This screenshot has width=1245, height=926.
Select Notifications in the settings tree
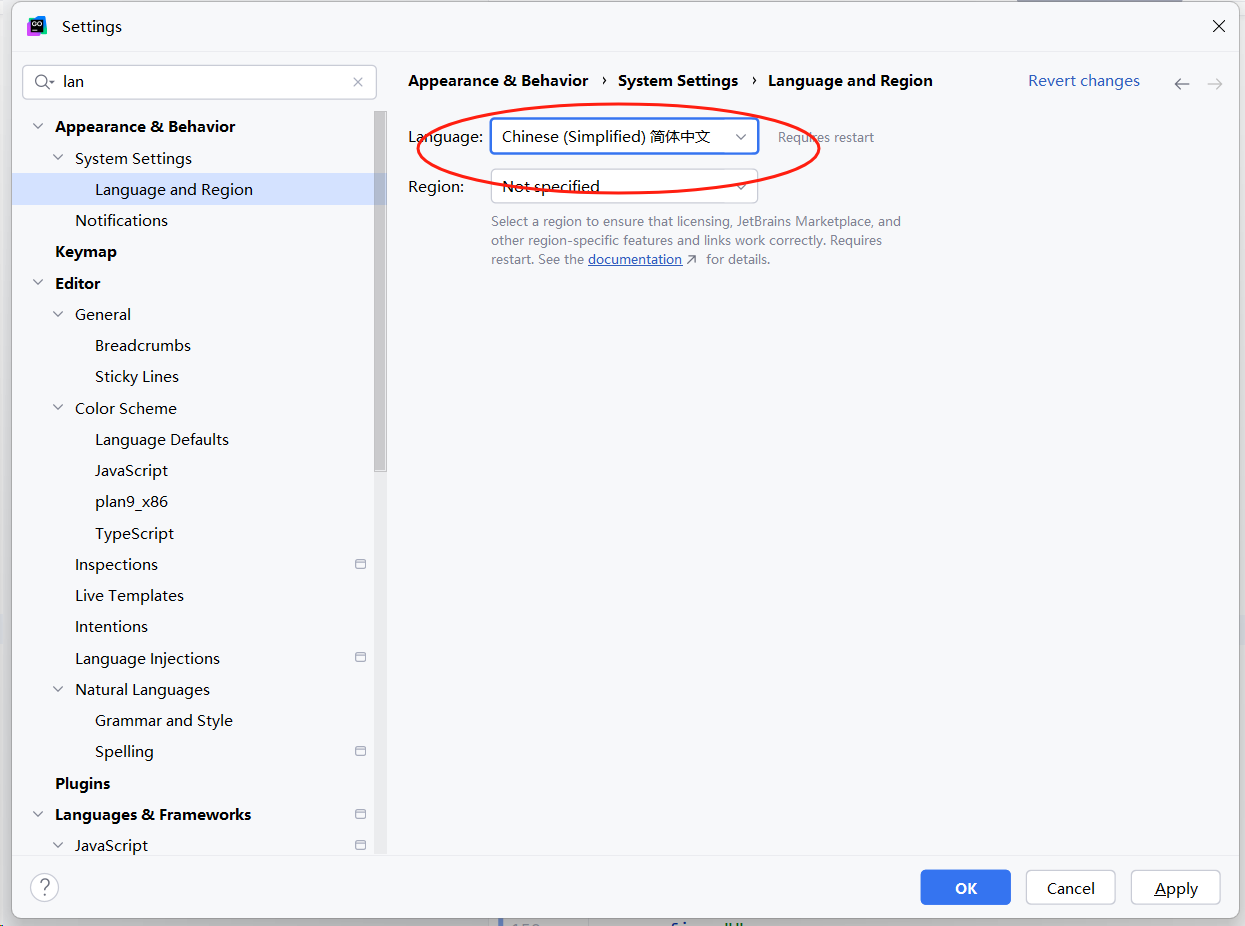[121, 220]
